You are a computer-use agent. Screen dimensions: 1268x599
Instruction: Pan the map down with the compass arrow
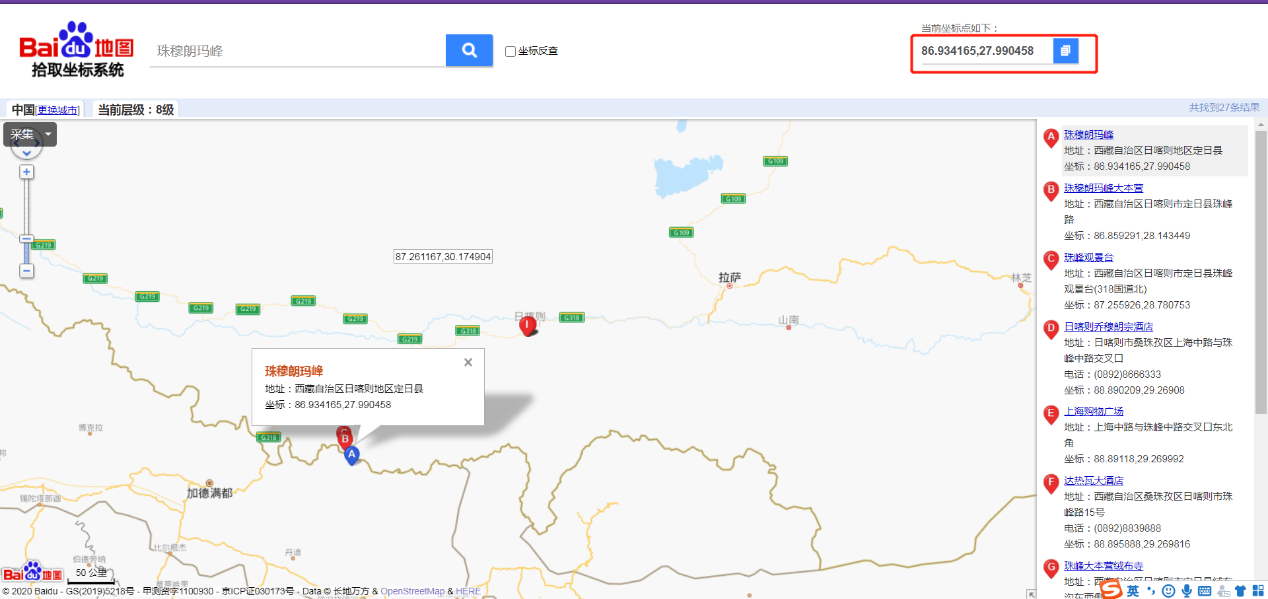click(27, 153)
